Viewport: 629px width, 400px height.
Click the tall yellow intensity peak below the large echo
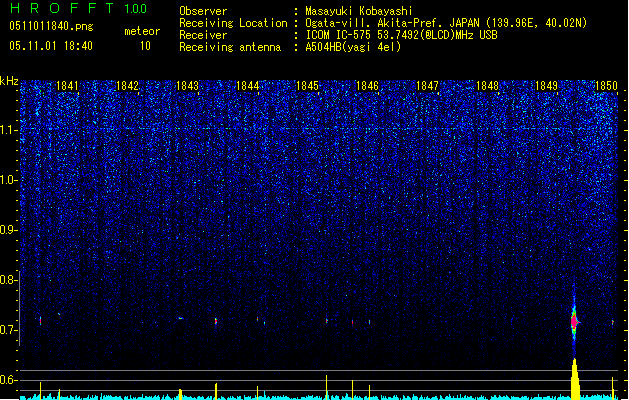click(x=575, y=379)
